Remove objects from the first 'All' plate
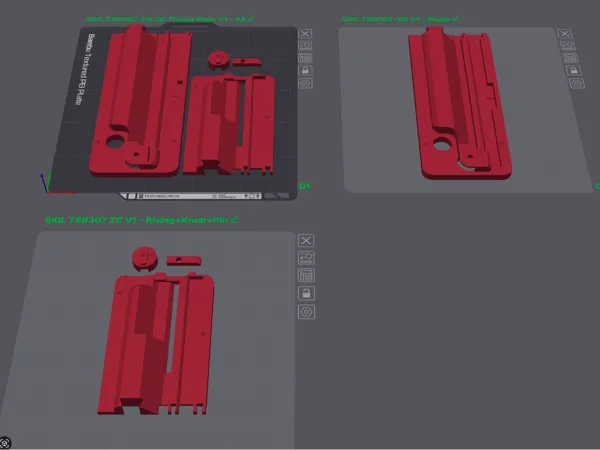Viewport: 600px width, 450px height. pyautogui.click(x=305, y=34)
